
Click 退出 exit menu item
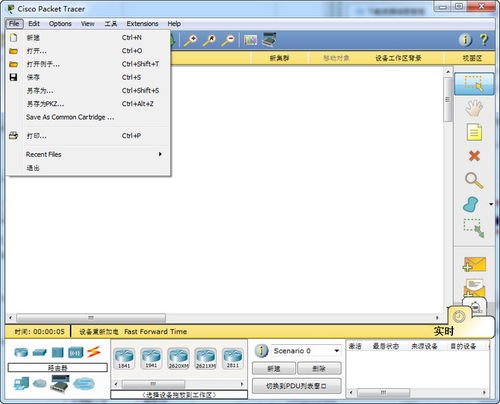[x=88, y=168]
